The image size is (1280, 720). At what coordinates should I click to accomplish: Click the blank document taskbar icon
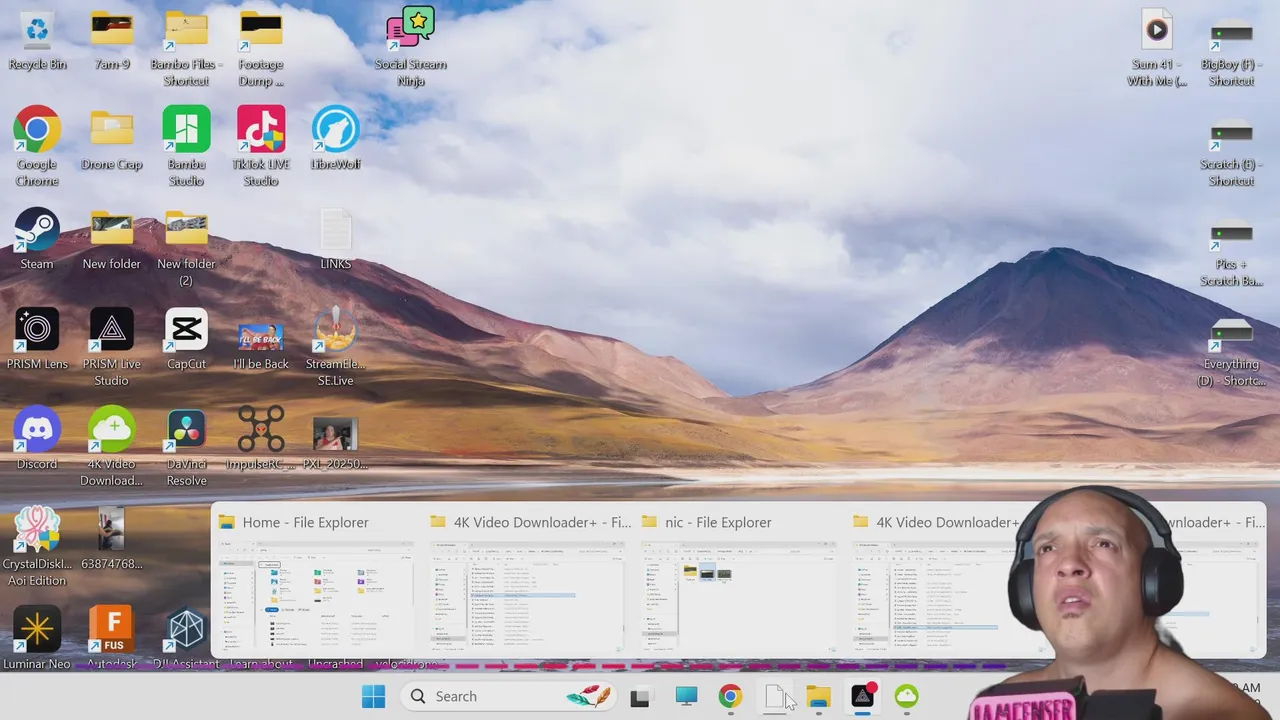(775, 697)
